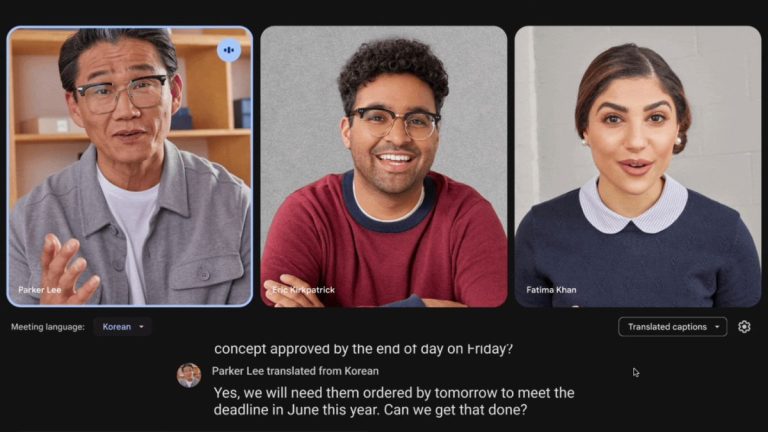Select Parker Lee's video tile

tap(130, 167)
